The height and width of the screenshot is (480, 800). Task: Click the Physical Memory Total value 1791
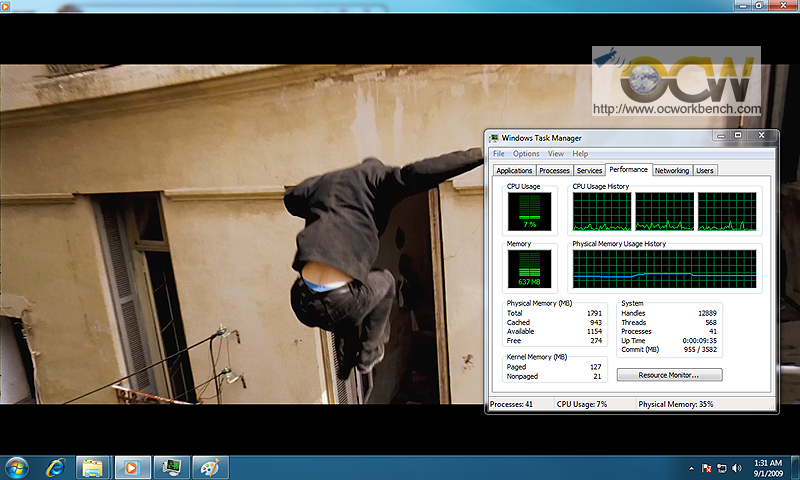tap(594, 313)
